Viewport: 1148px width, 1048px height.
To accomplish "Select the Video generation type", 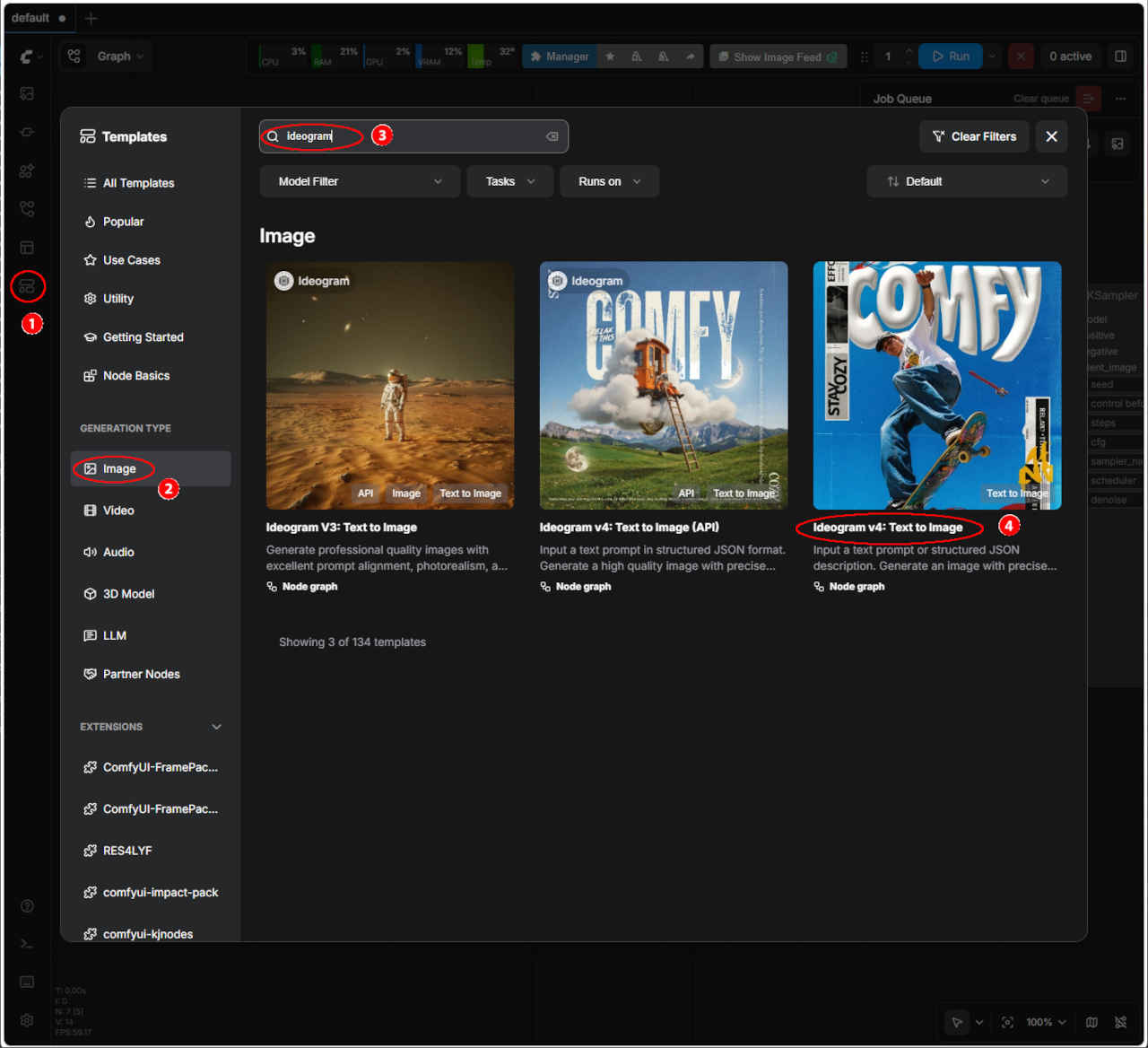I will click(x=151, y=511).
